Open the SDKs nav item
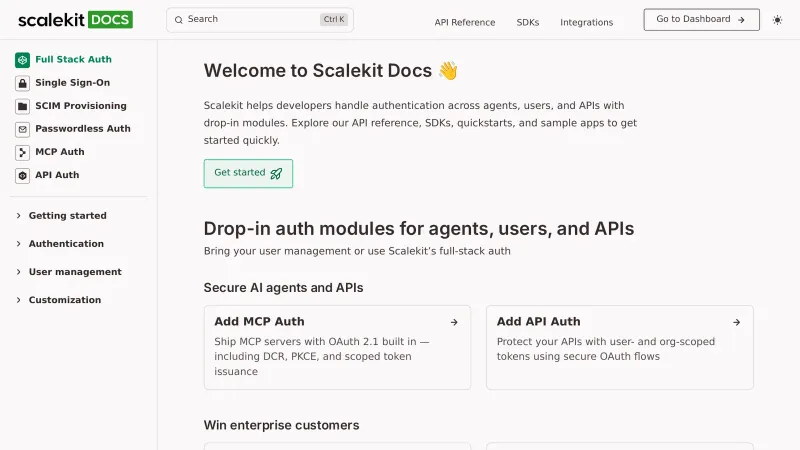Viewport: 800px width, 450px height. [x=527, y=22]
